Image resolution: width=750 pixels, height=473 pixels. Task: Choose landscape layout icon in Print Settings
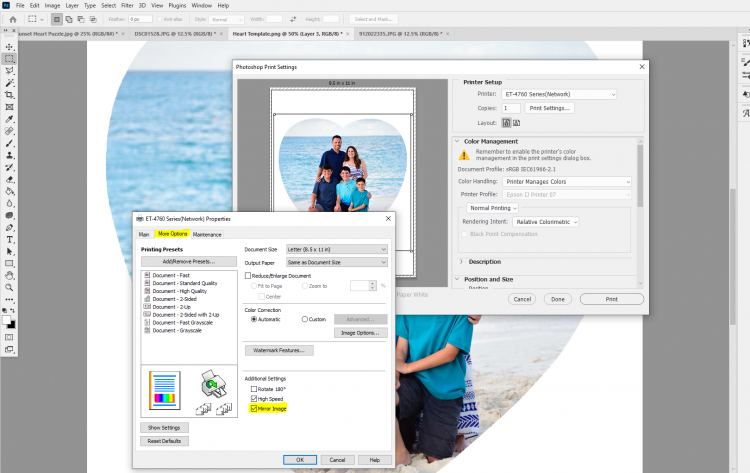coord(517,123)
